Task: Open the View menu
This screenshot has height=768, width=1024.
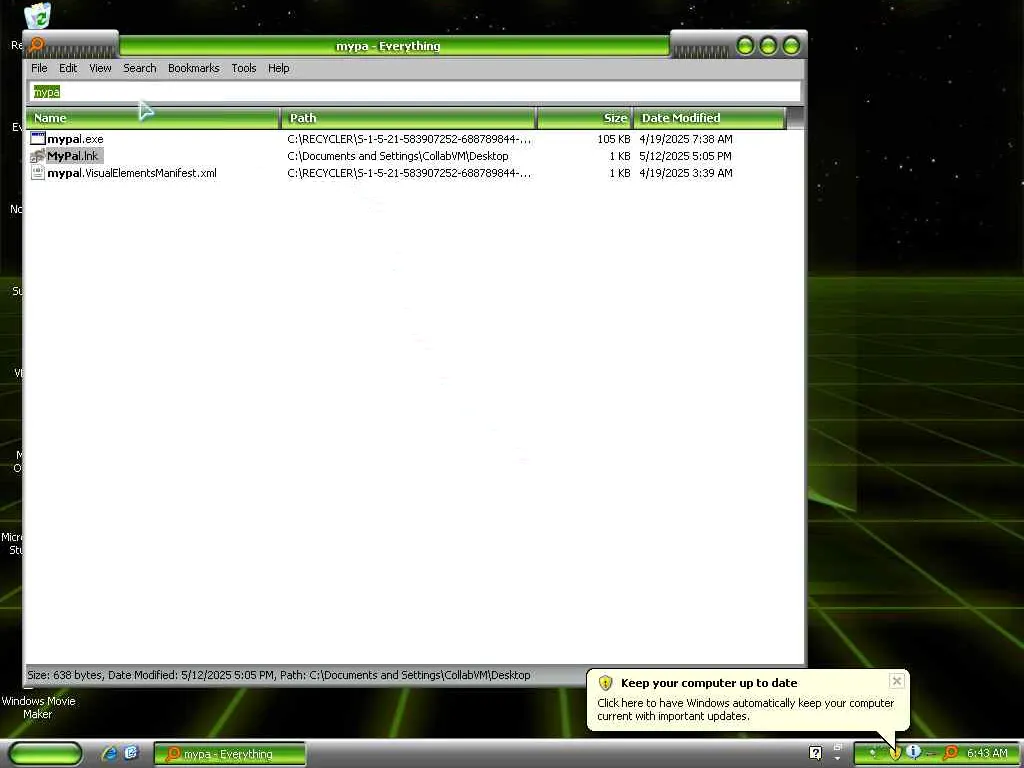Action: [100, 68]
